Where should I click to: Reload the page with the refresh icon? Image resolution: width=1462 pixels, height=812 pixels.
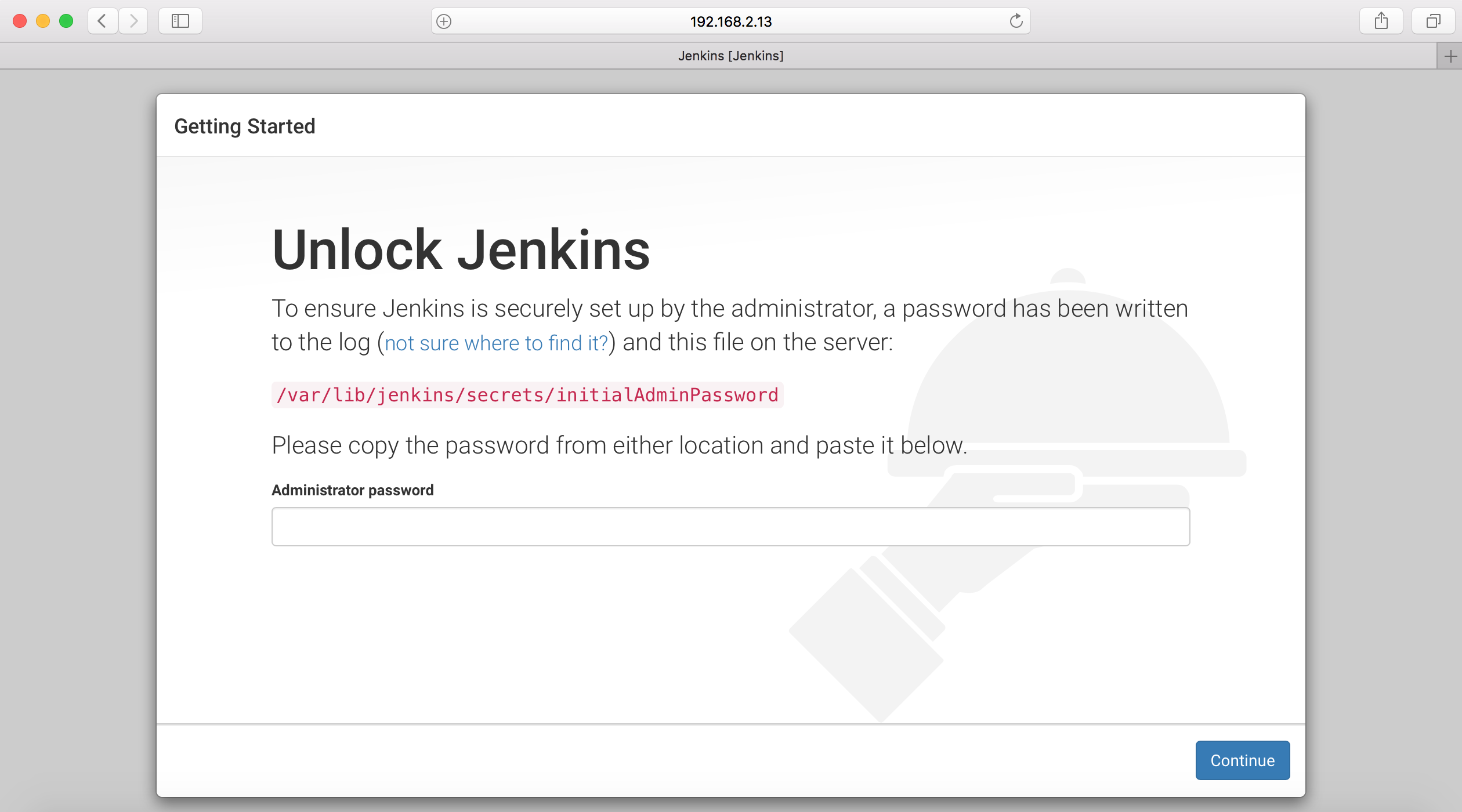[x=1016, y=21]
